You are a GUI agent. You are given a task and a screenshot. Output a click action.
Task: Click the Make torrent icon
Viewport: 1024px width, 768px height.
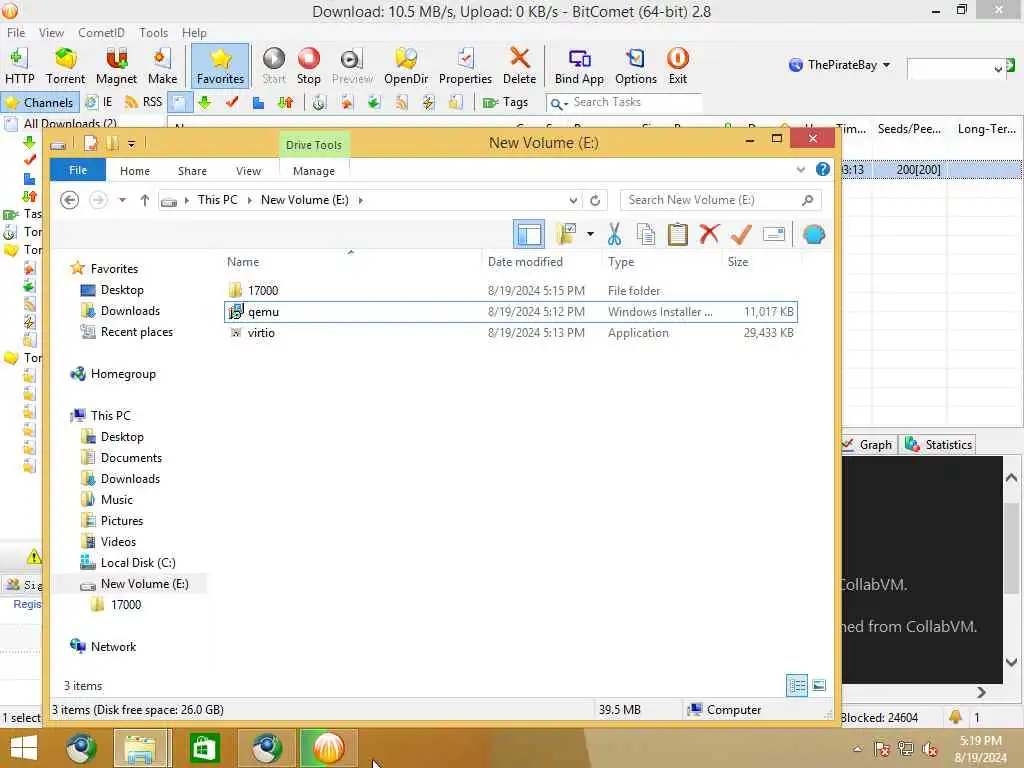162,66
